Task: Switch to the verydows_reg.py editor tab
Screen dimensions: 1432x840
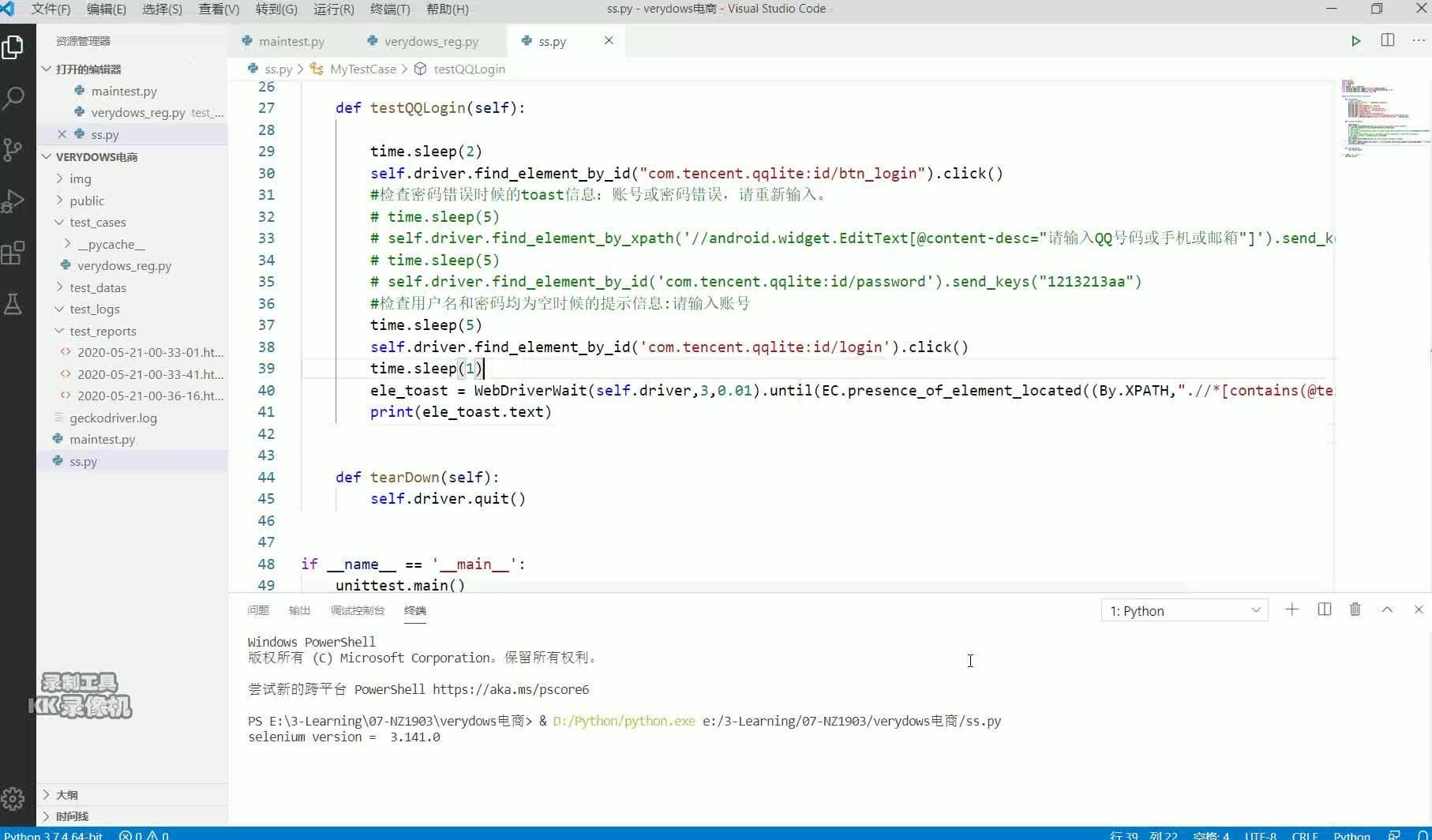Action: pyautogui.click(x=431, y=41)
